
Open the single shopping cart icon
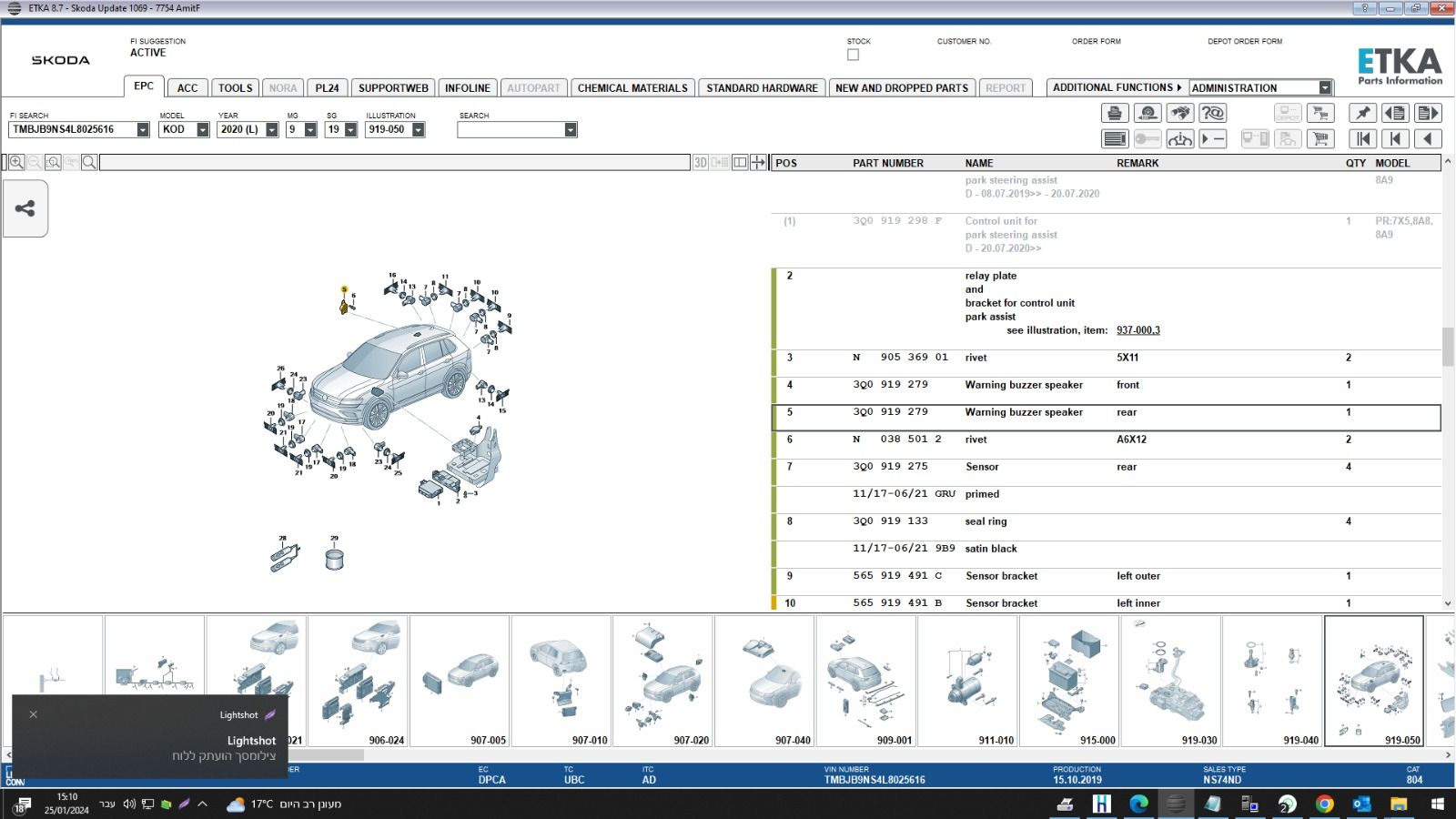[1320, 139]
